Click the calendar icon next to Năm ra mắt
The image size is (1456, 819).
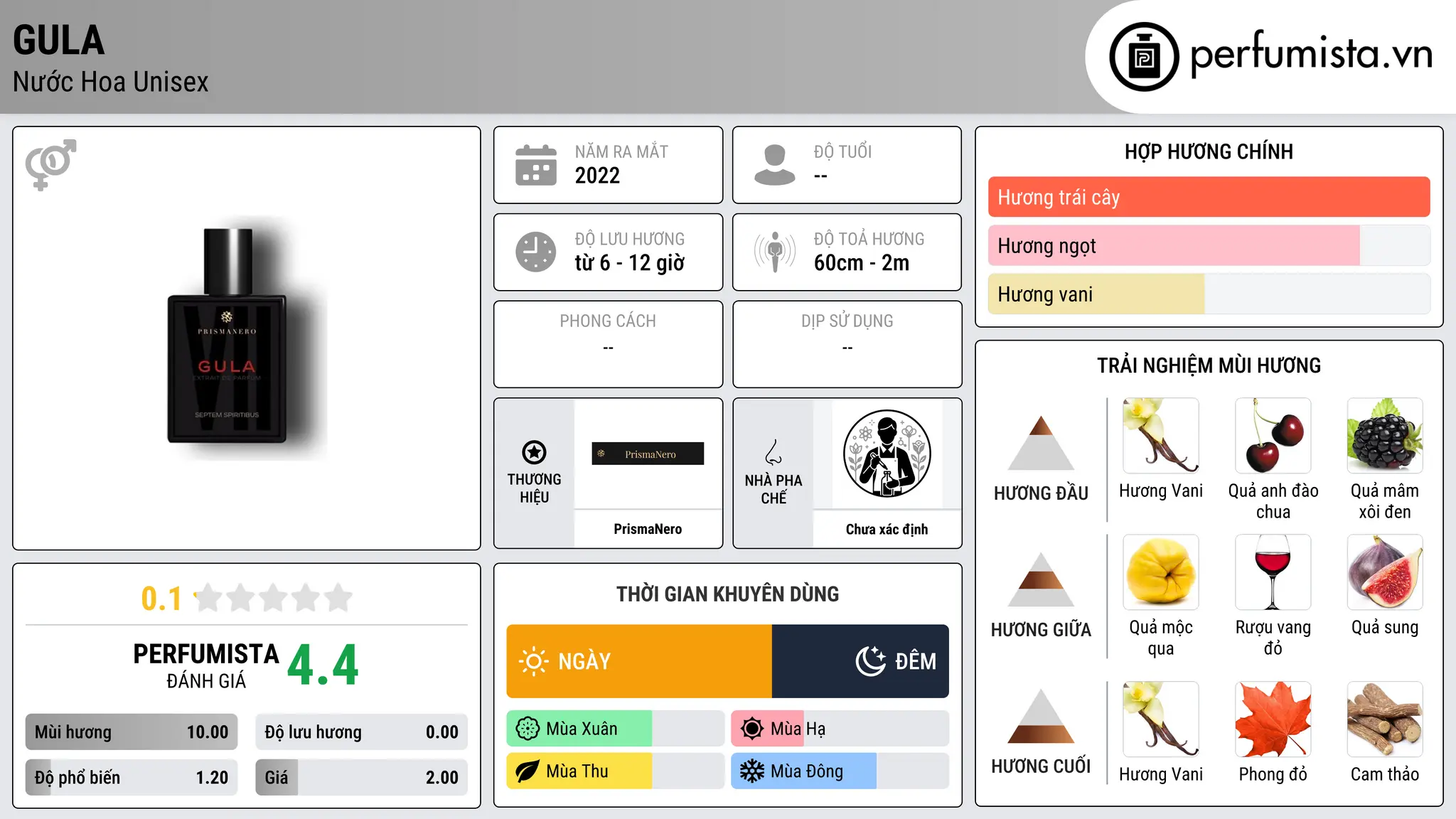coord(536,165)
